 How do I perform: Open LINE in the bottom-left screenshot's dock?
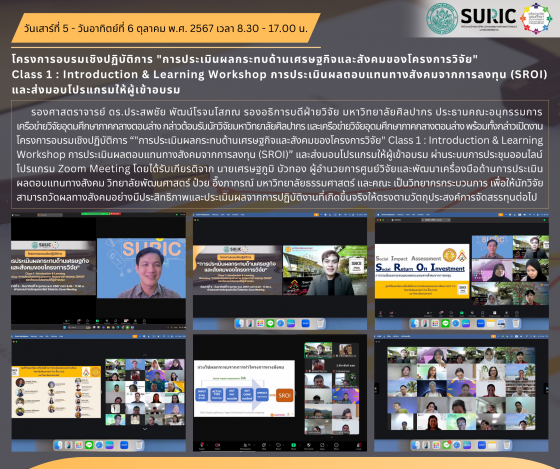tap(89, 445)
